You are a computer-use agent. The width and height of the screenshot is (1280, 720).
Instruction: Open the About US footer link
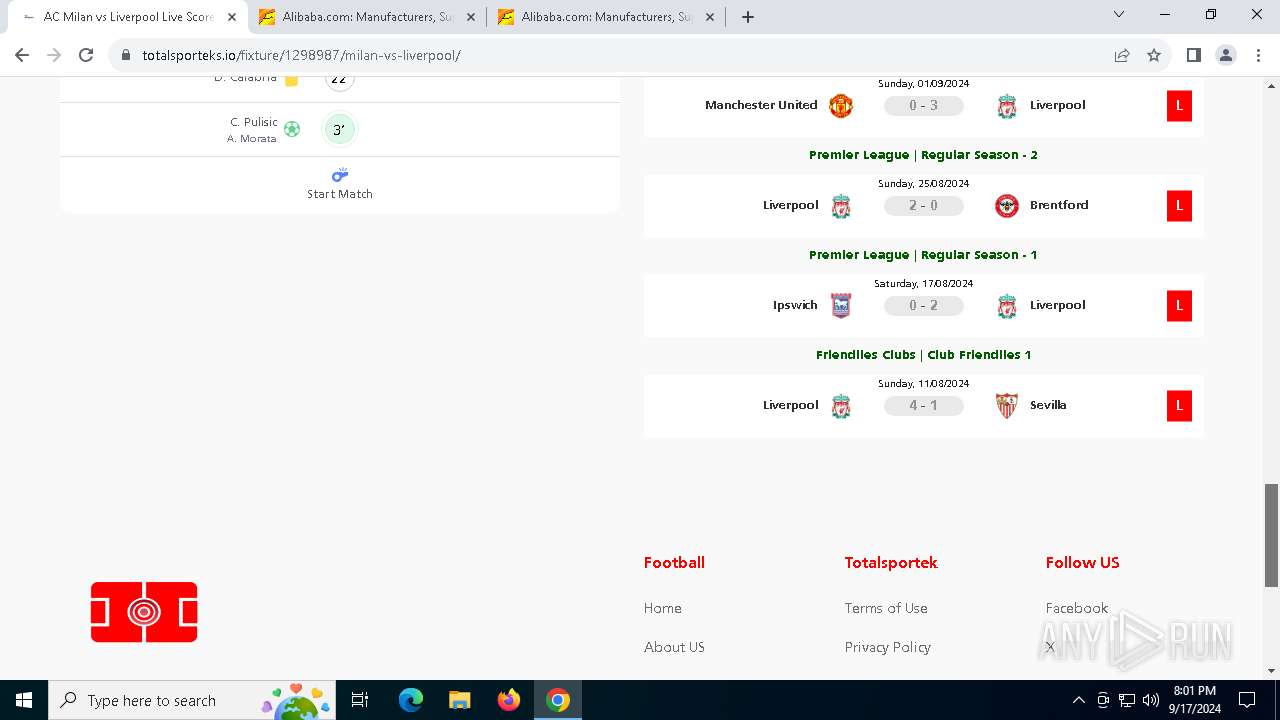[x=674, y=647]
